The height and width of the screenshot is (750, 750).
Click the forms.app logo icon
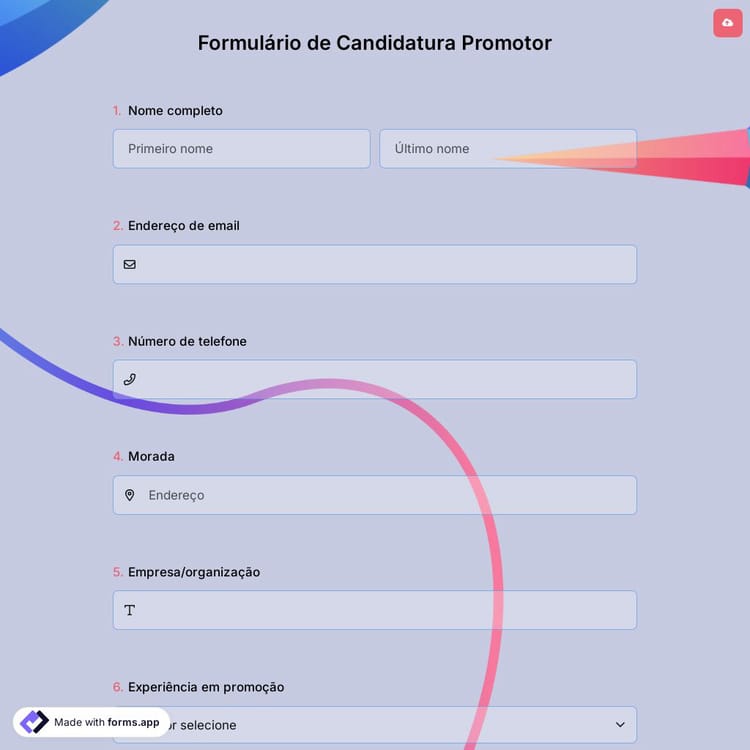coord(34,722)
